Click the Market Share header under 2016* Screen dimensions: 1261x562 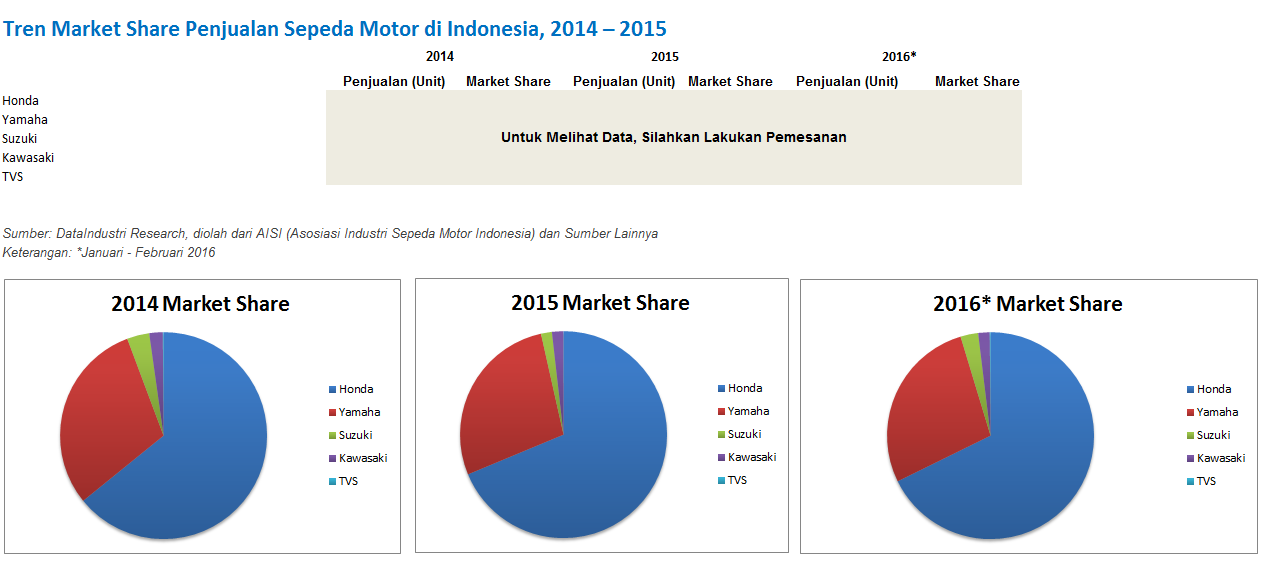click(977, 82)
